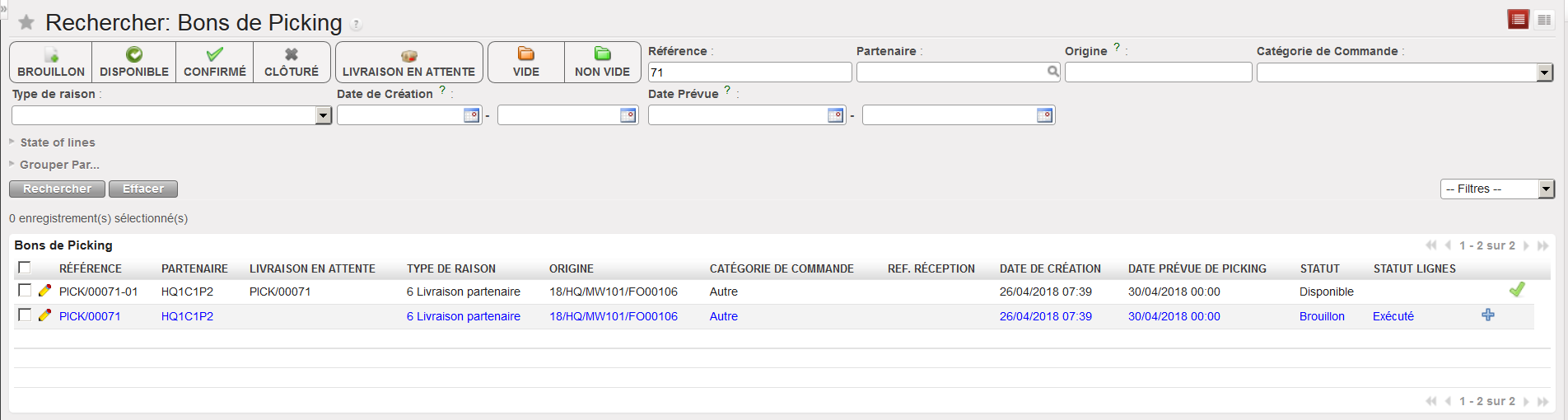The image size is (1568, 420).
Task: Go to last page in bottom pager
Action: [1542, 401]
